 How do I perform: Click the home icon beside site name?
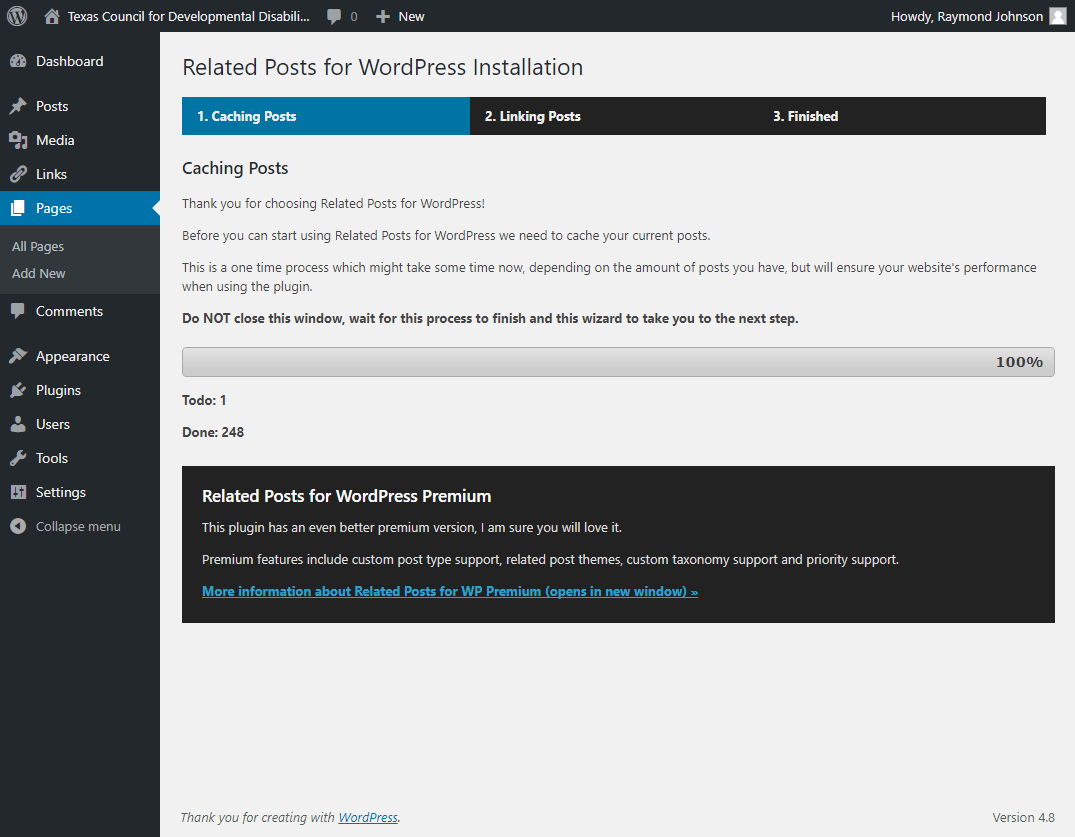(x=51, y=16)
